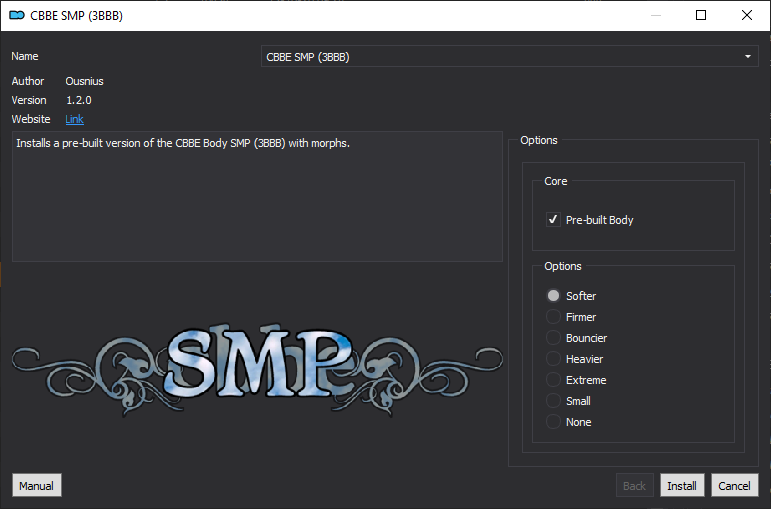Click the Manual button
The image size is (771, 509).
point(37,485)
